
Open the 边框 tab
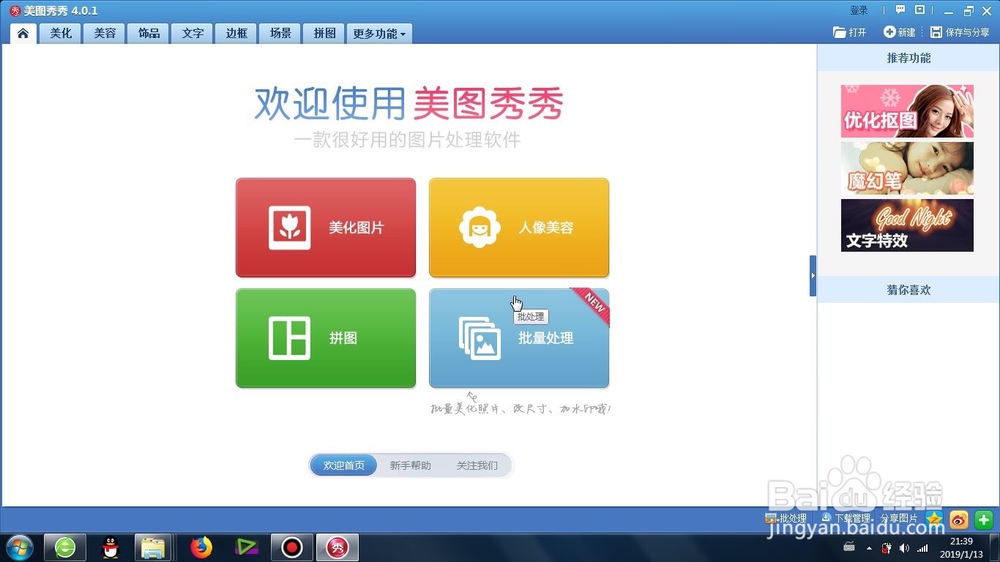click(x=236, y=33)
